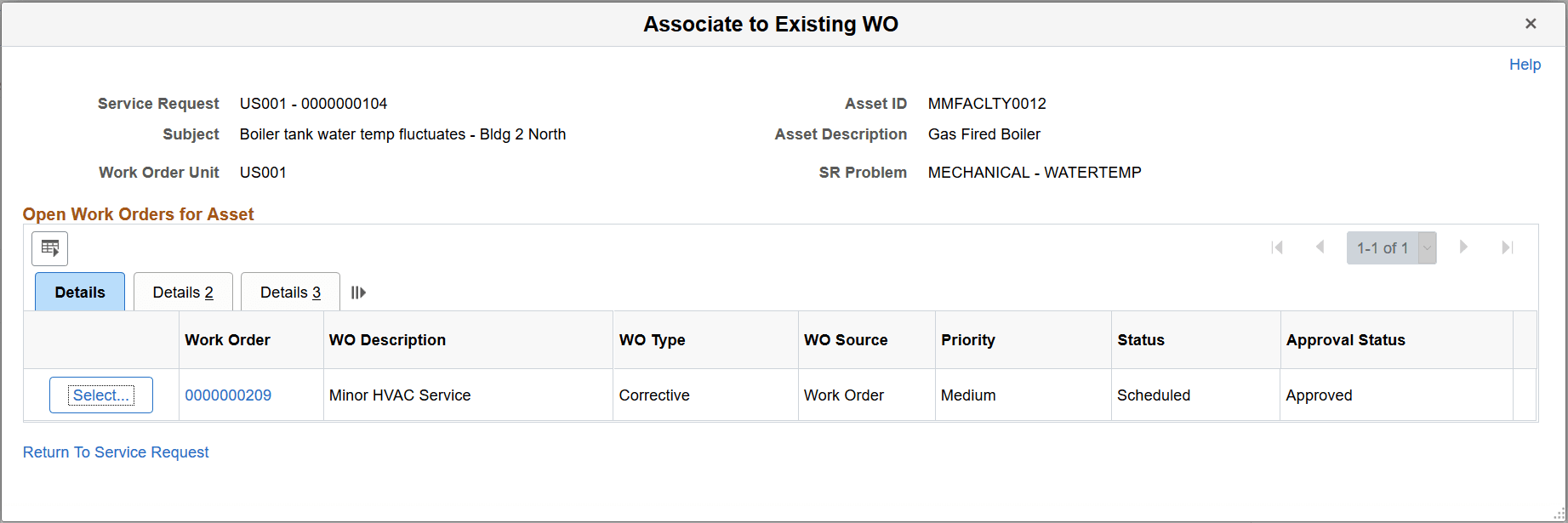Open the grid Actions menu icon

pos(49,248)
